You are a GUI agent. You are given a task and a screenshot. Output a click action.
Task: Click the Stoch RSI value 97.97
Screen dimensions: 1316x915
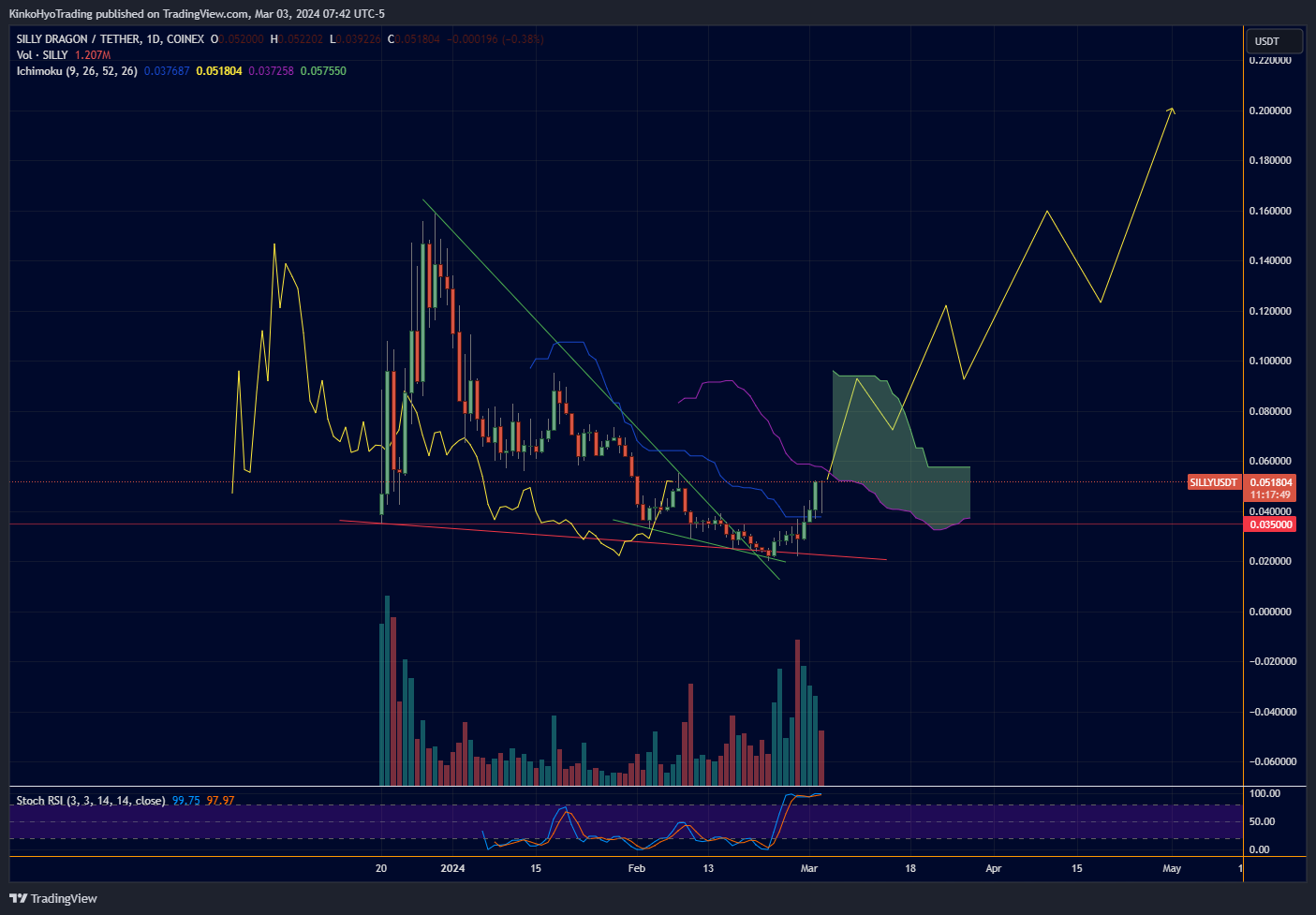[220, 801]
